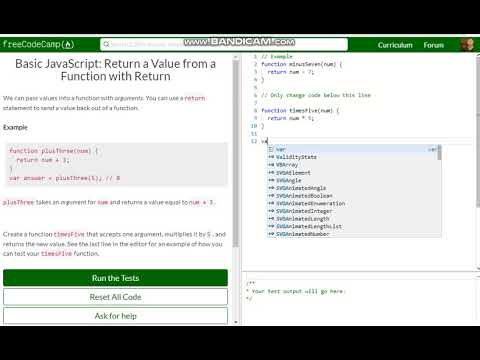Click the 'function plusThree(num)' example line

coord(54,151)
